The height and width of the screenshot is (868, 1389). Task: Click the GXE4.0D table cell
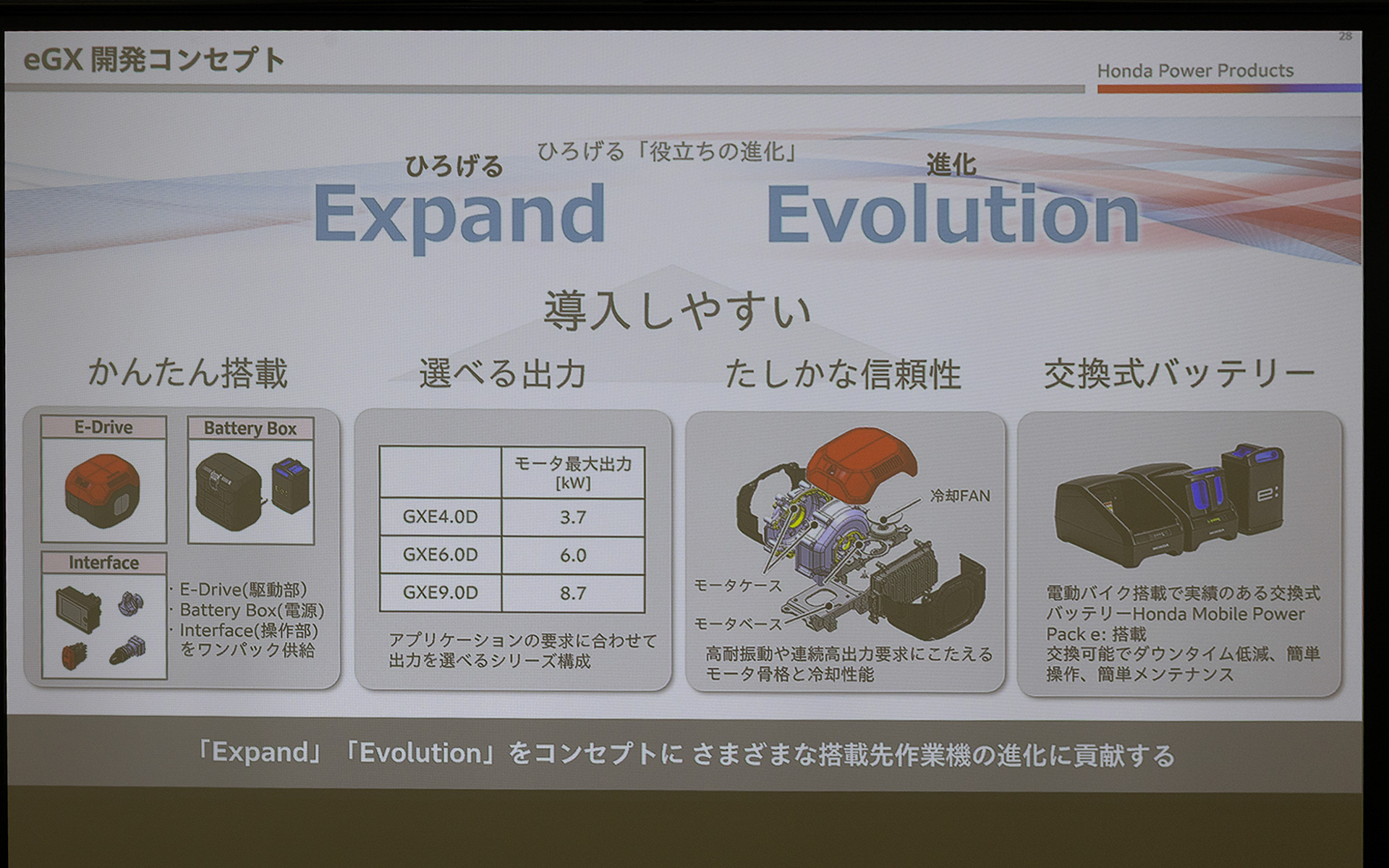click(x=441, y=517)
